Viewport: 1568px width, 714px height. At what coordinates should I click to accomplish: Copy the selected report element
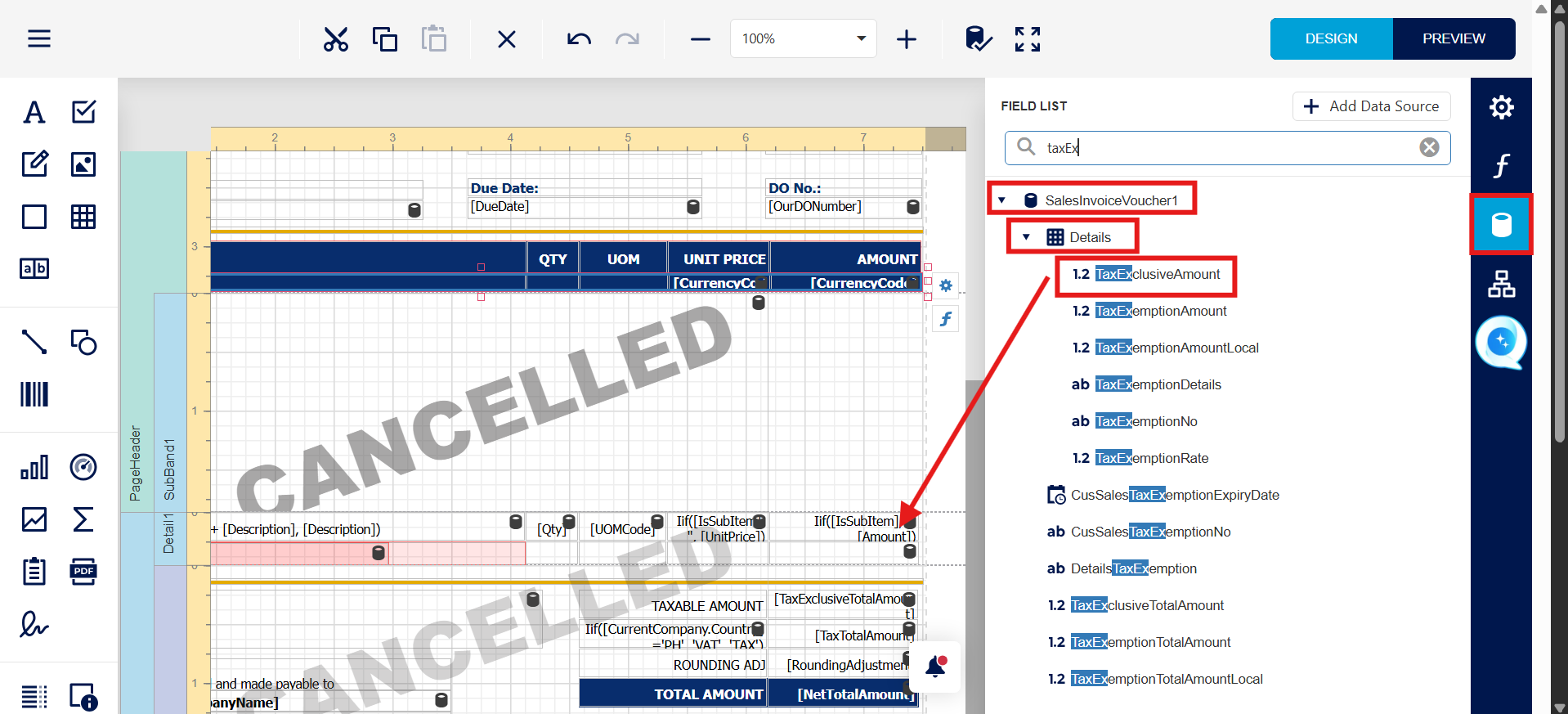[385, 38]
